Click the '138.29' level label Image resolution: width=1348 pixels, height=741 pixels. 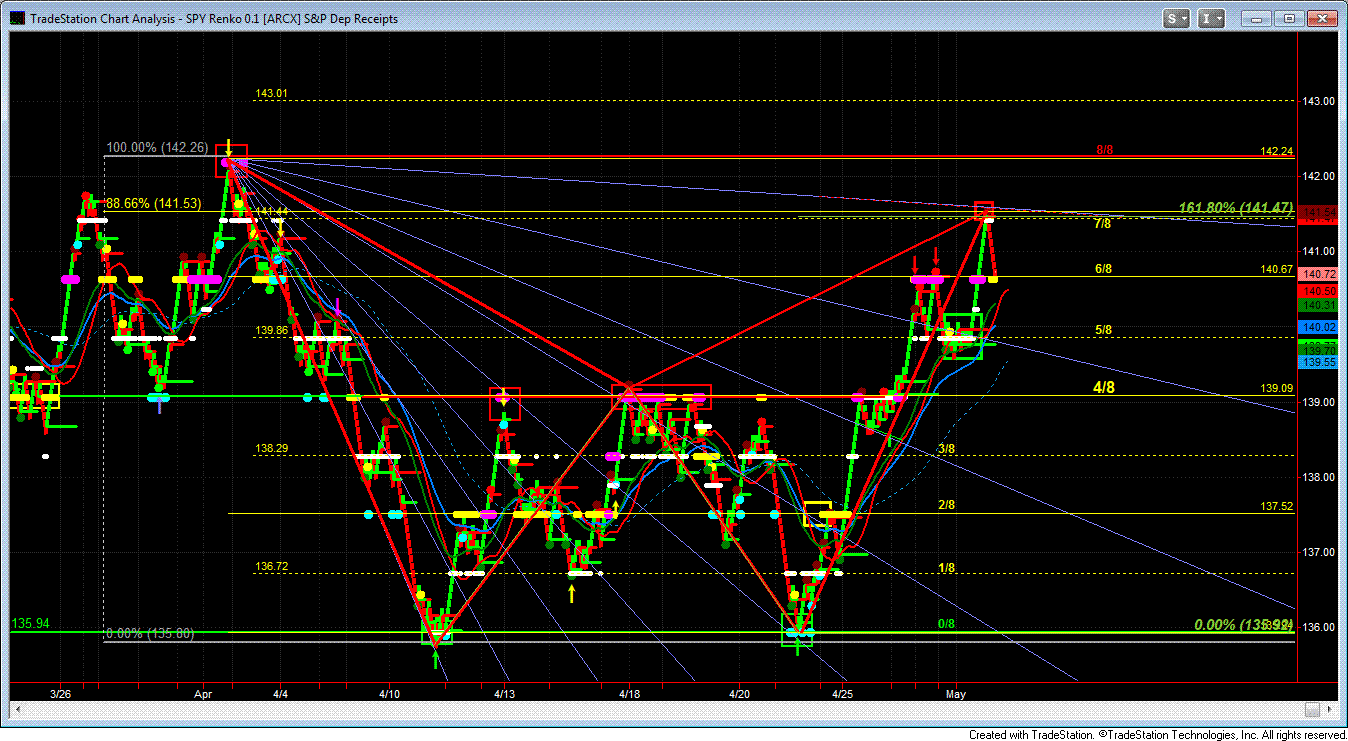[x=271, y=449]
